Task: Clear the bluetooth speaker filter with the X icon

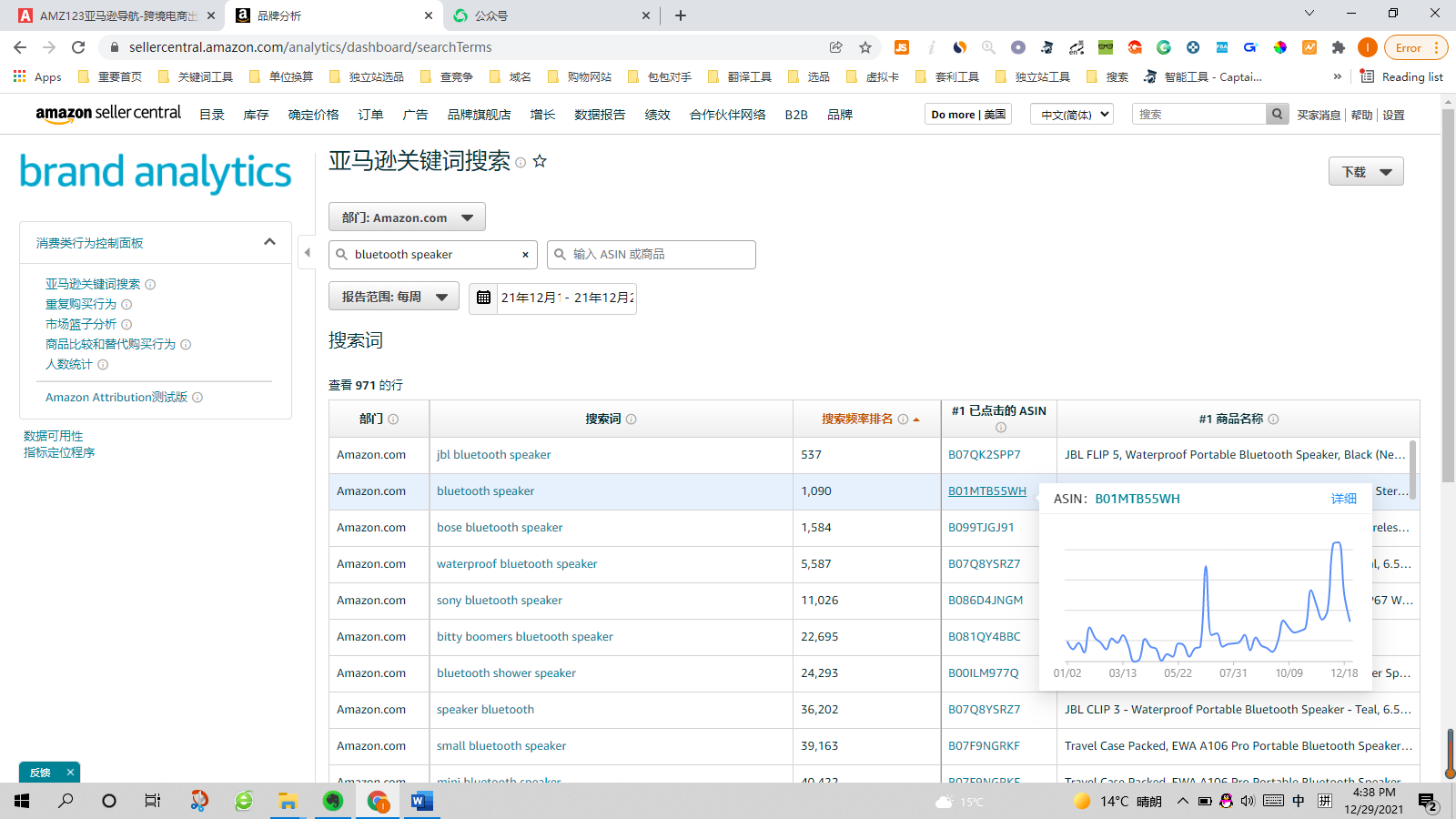Action: 525,255
